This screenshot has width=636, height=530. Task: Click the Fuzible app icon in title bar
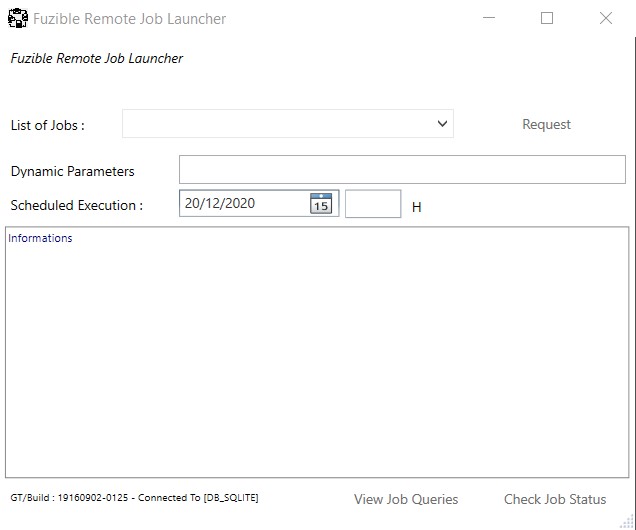tap(18, 18)
